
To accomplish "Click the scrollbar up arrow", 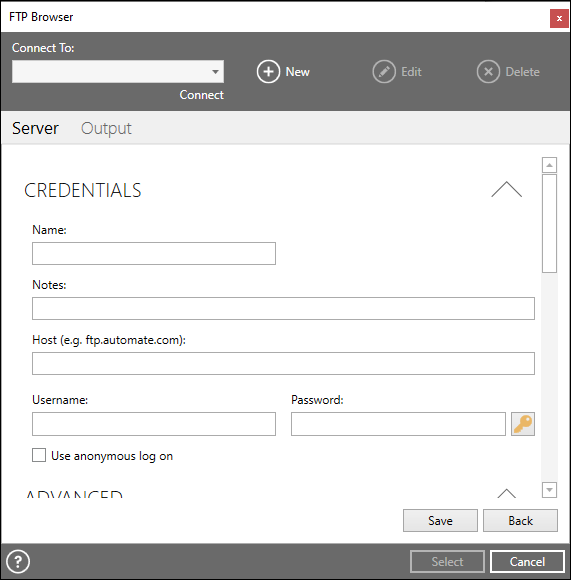I will 549,165.
